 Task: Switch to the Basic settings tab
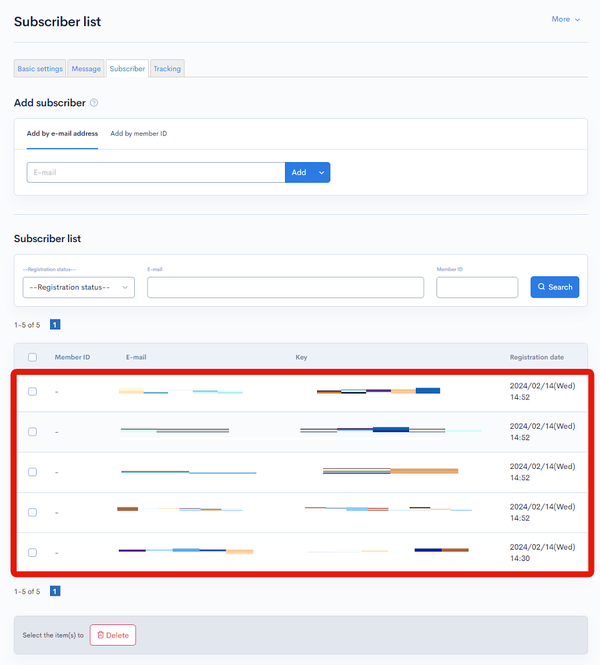40,68
